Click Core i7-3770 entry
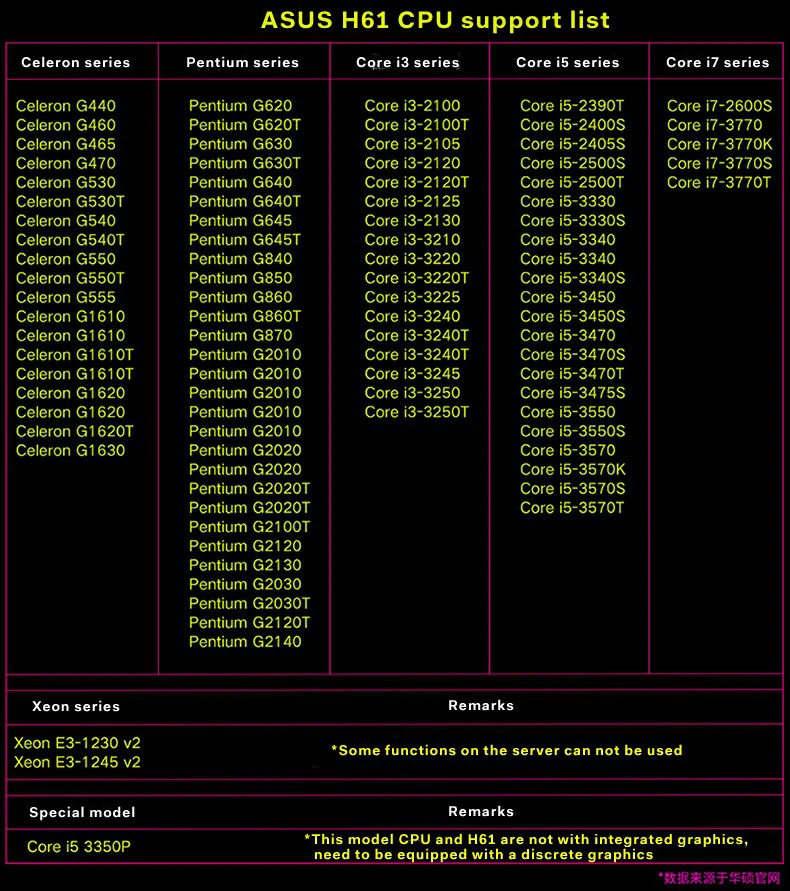 [x=715, y=125]
